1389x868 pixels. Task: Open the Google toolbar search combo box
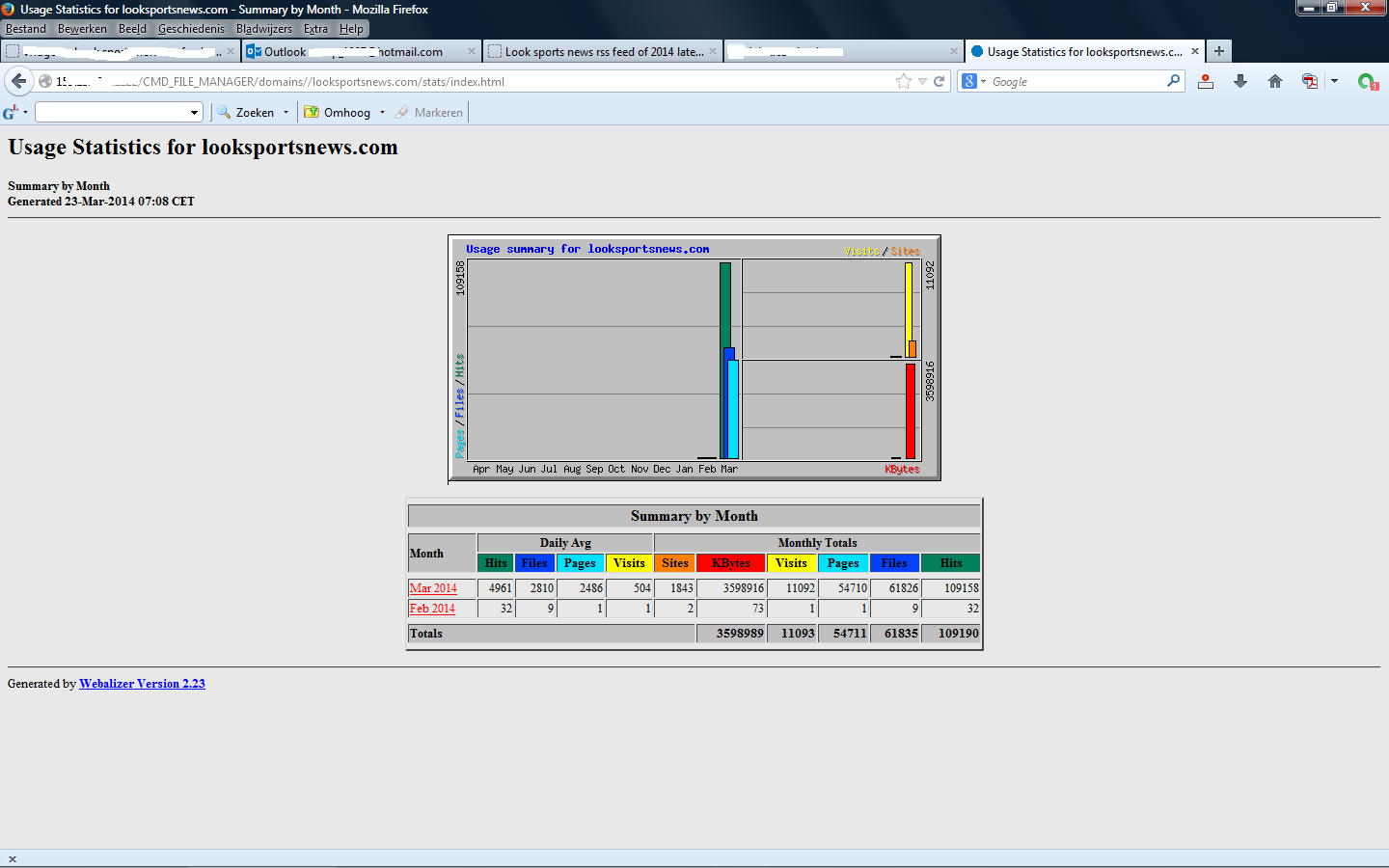(119, 113)
